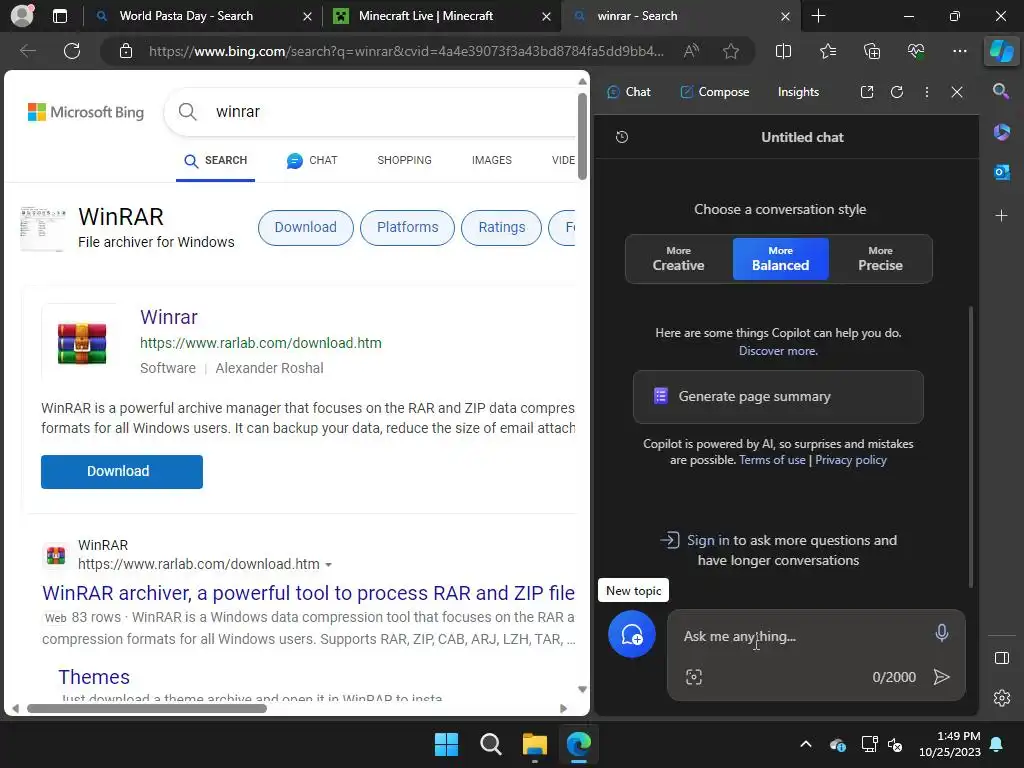Open WinRAR archiver result title link
The height and width of the screenshot is (768, 1024).
click(x=308, y=592)
